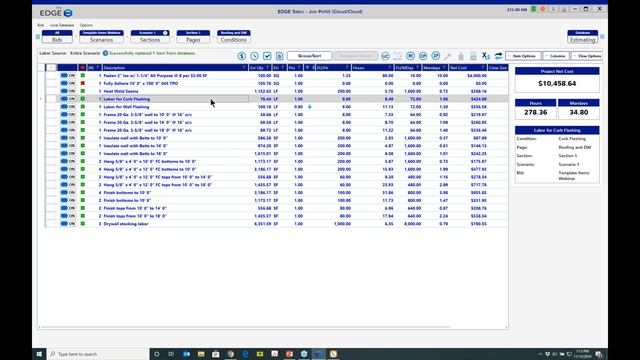Click green arrow indicator in Labor for Wall Flashing row
Image resolution: width=640 pixels, height=360 pixels.
[x=310, y=107]
